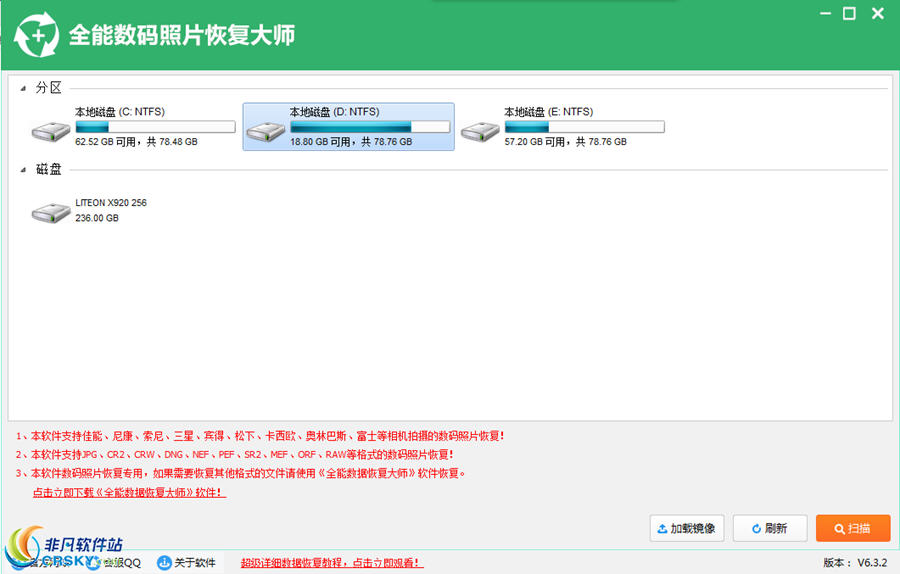
Task: Click the magnifier icon in the 扫描 button
Action: coord(839,529)
